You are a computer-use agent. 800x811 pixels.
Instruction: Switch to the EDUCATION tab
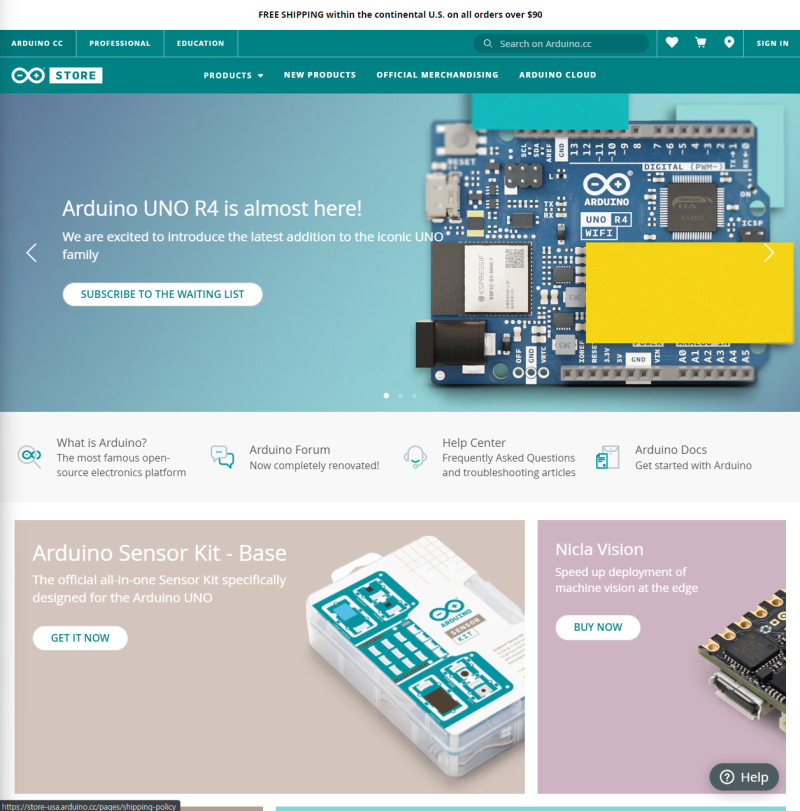(x=200, y=43)
